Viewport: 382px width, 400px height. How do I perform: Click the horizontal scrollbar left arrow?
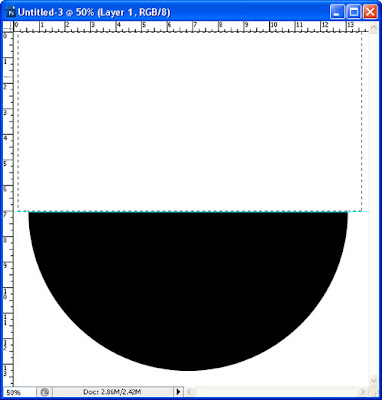pyautogui.click(x=189, y=392)
